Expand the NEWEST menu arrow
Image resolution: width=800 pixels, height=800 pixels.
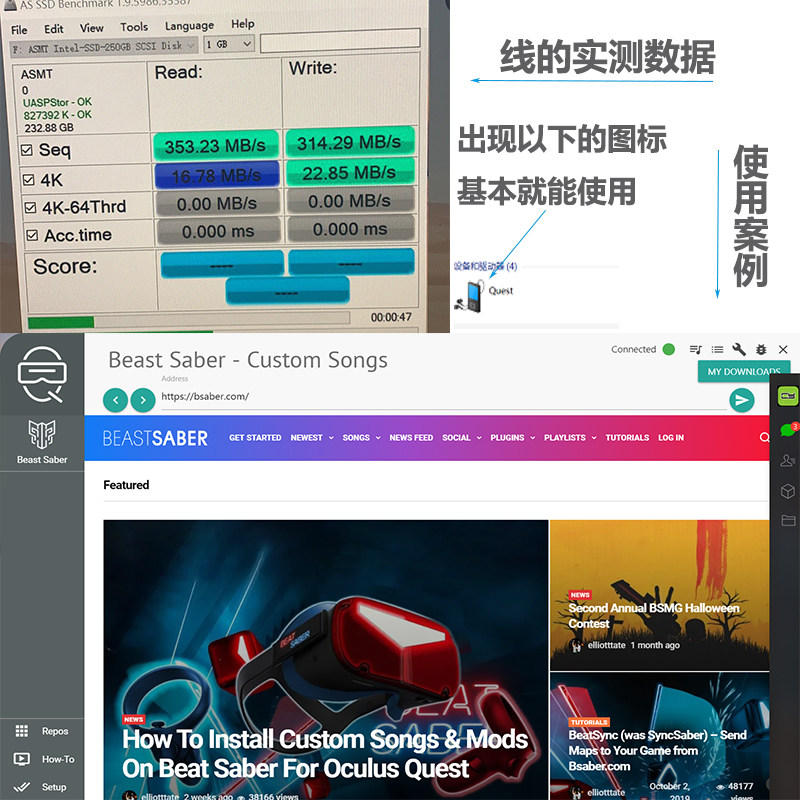click(331, 438)
